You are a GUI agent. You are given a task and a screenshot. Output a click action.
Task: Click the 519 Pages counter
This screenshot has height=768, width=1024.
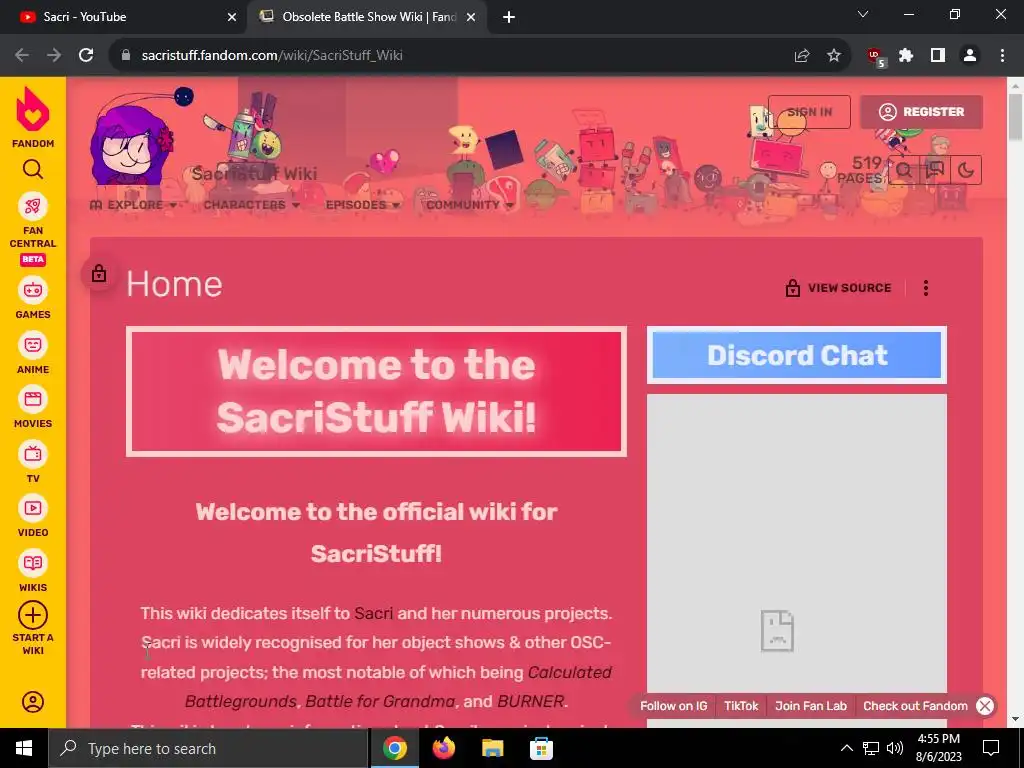point(861,170)
